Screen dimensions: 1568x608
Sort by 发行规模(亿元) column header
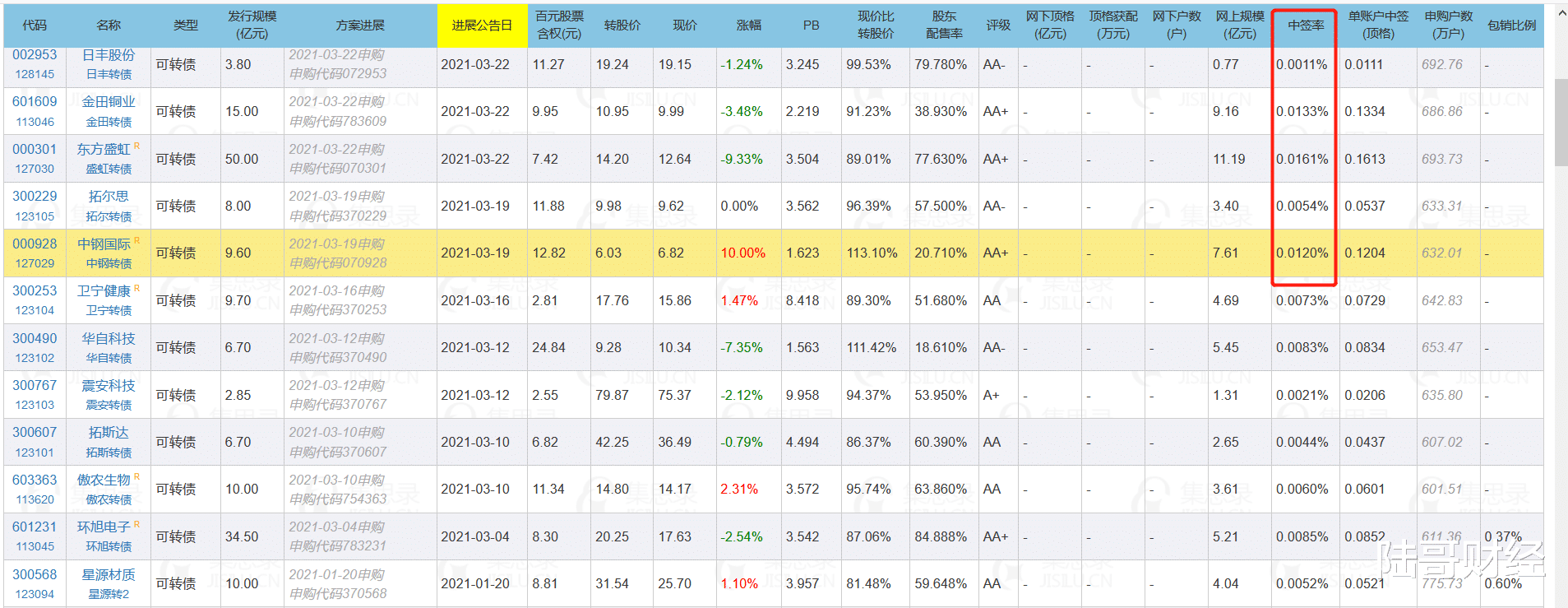click(252, 25)
